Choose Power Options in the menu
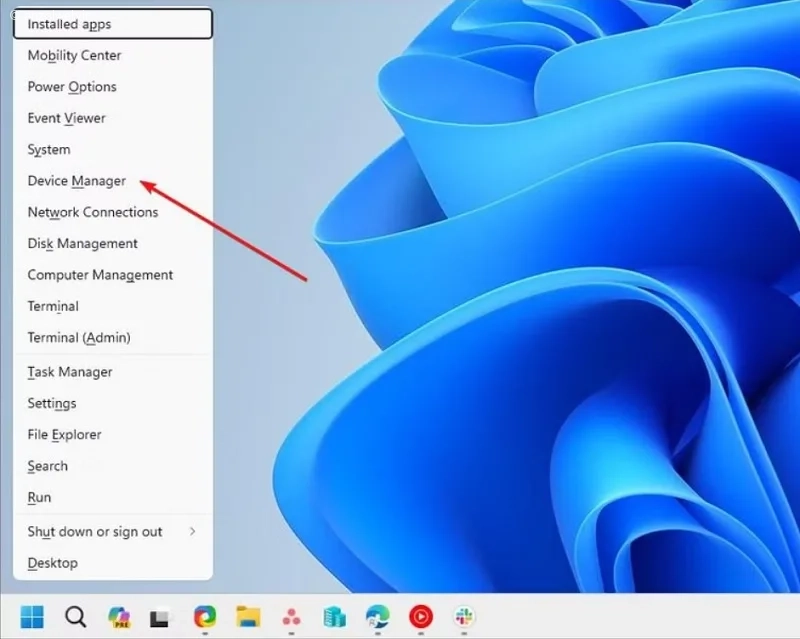 pyautogui.click(x=113, y=87)
